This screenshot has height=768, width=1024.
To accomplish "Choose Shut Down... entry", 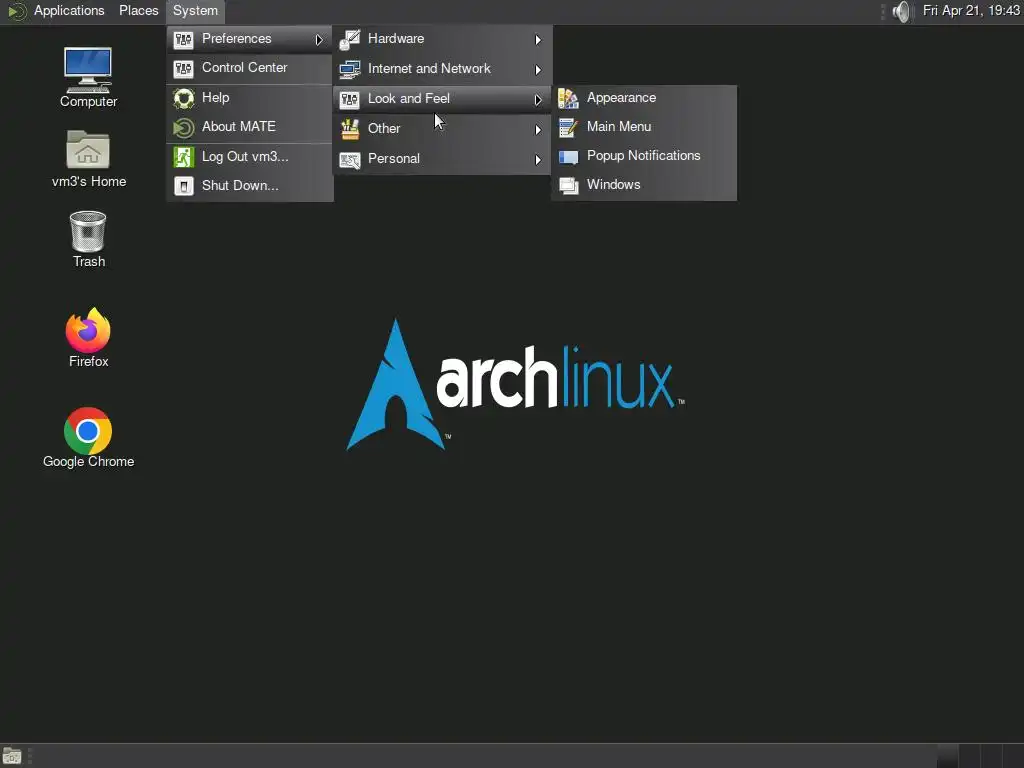I will [x=249, y=185].
